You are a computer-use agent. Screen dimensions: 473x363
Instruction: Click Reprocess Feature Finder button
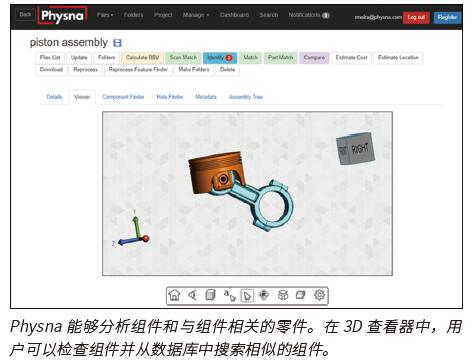tap(138, 70)
